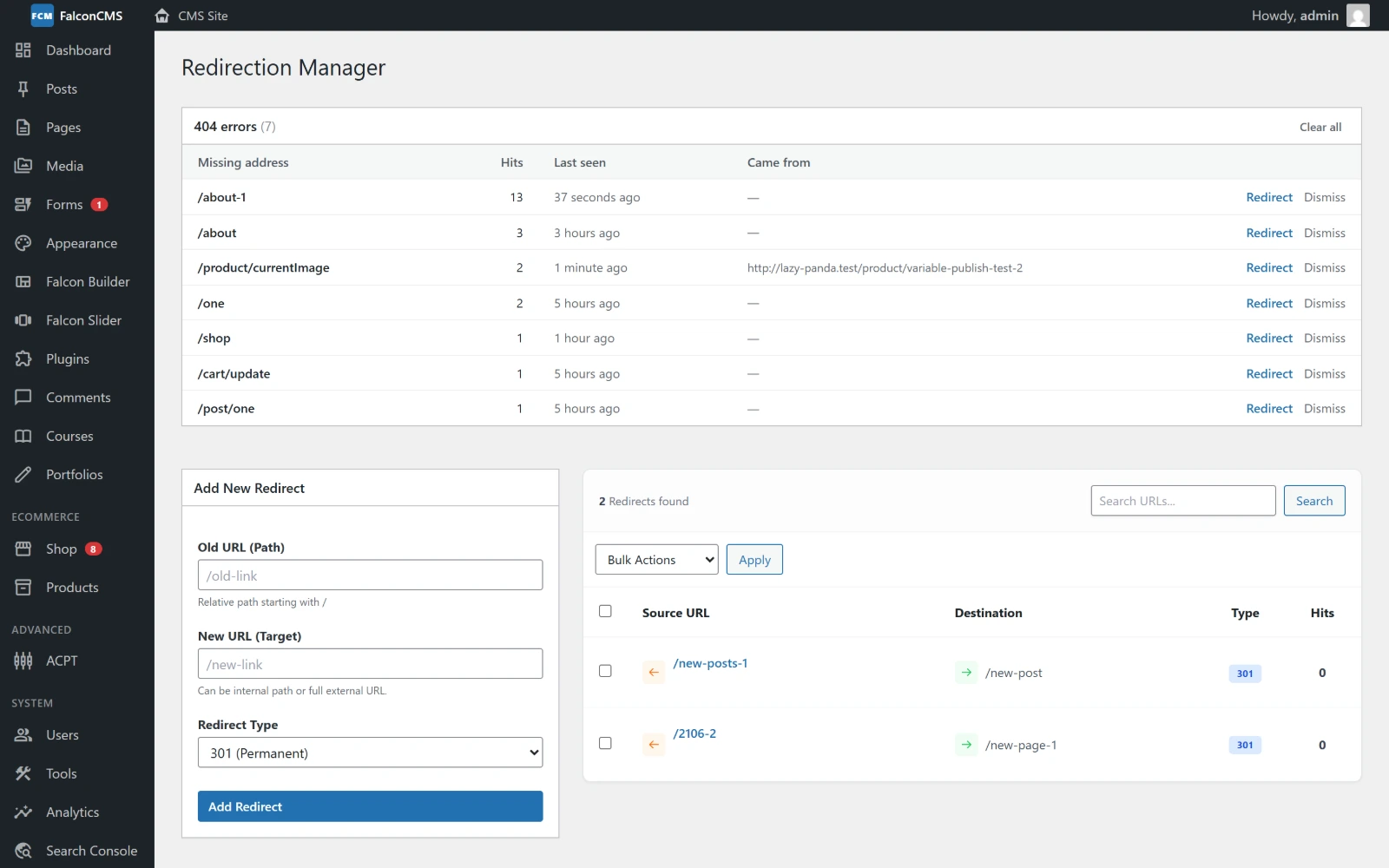Open the Redirect Type 301 (Permanent) dropdown
The height and width of the screenshot is (868, 1389).
[370, 753]
